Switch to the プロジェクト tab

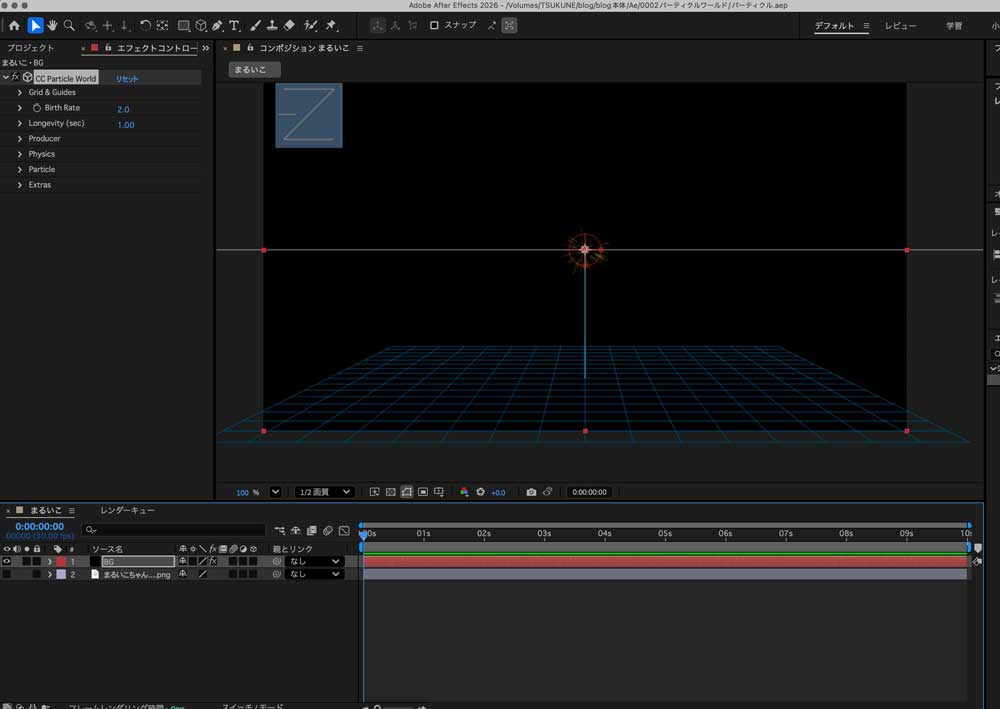click(30, 47)
